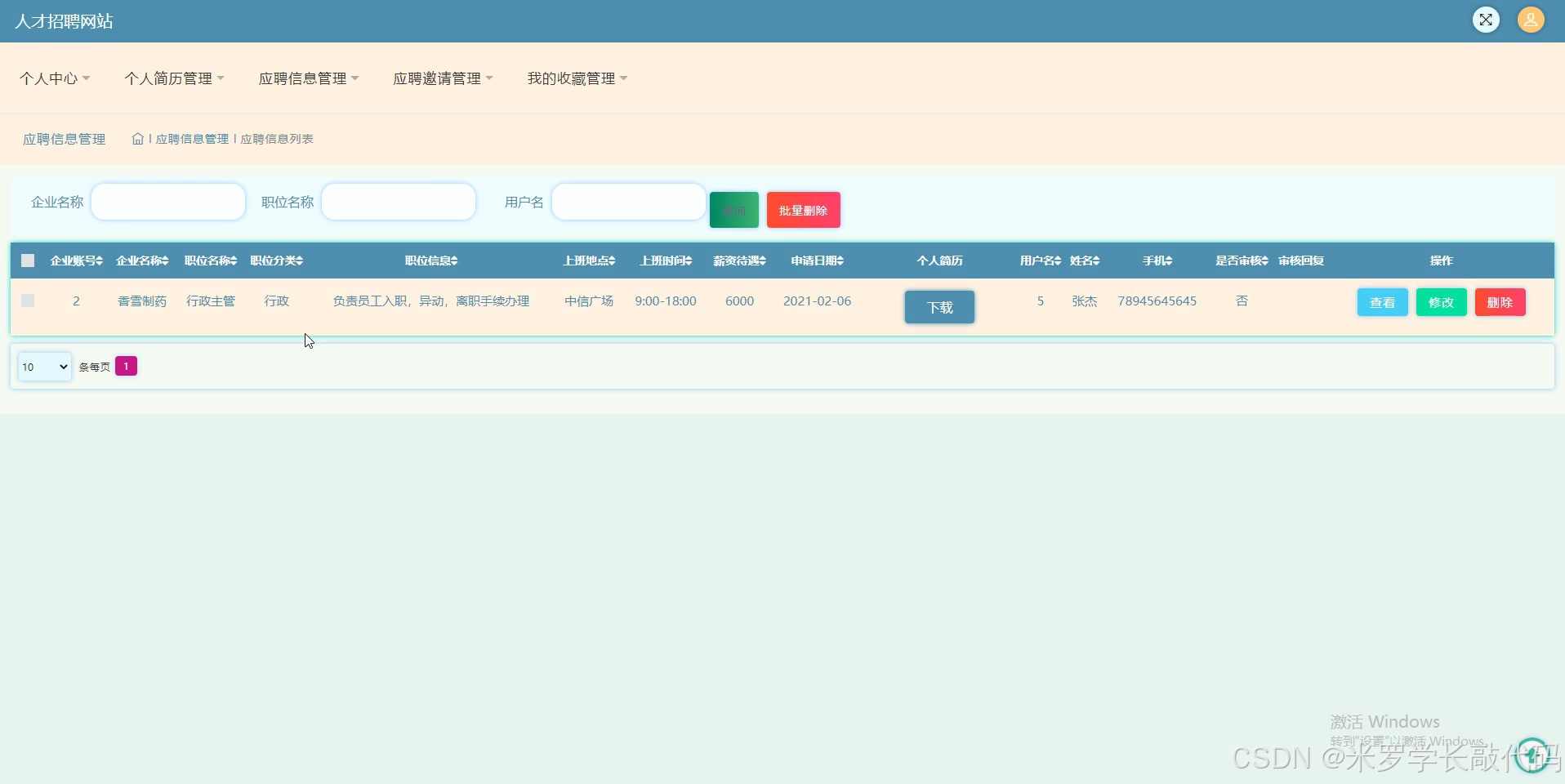Click 查看 for the 香雪制药 row
The width and height of the screenshot is (1565, 784).
tap(1382, 302)
